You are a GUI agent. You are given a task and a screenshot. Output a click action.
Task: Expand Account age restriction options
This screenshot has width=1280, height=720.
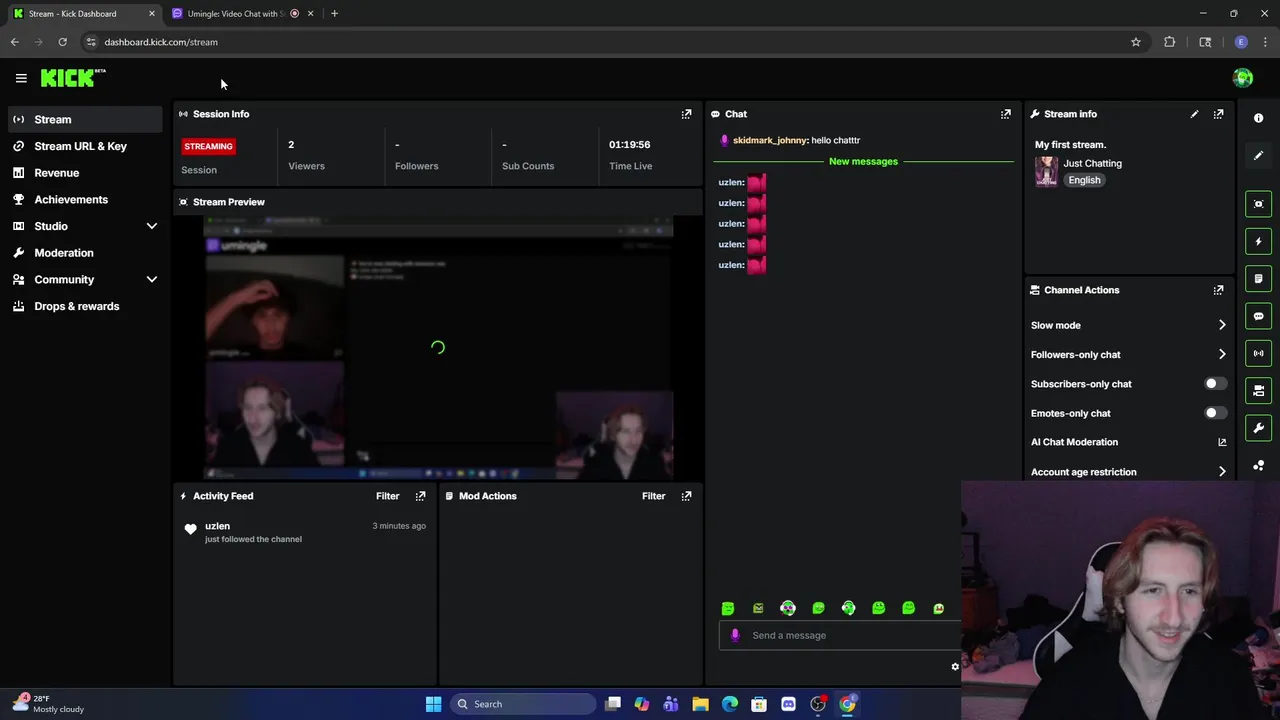tap(1222, 472)
